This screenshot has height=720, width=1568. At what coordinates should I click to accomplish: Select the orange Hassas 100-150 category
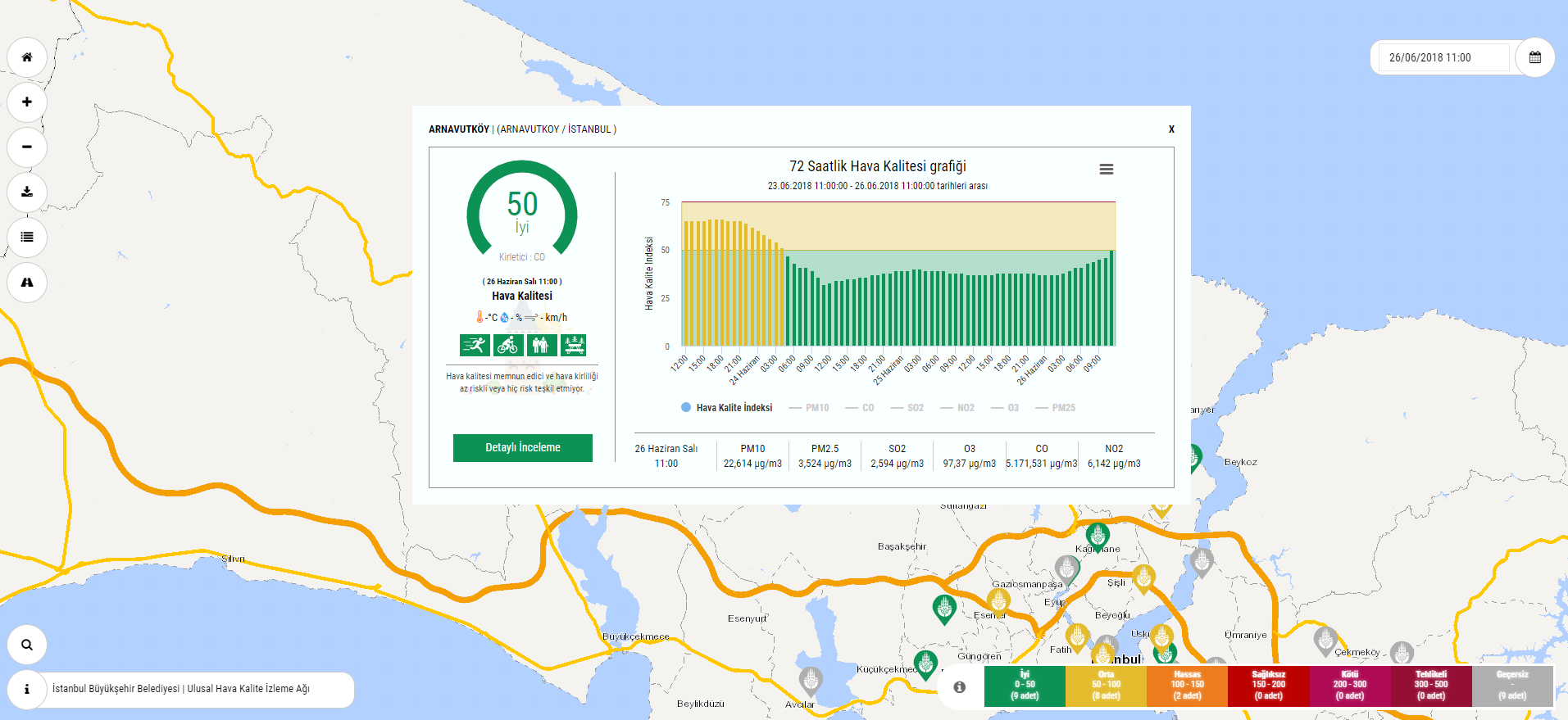pos(1187,686)
